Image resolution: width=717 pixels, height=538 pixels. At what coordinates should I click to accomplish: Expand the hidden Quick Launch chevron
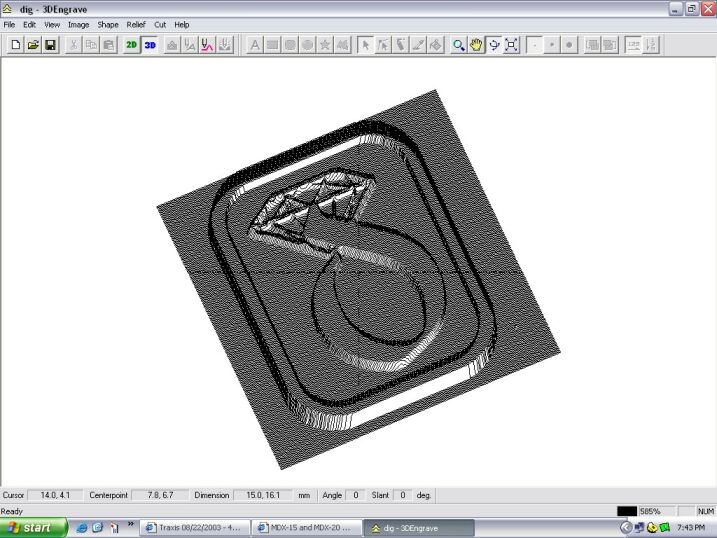coord(130,523)
